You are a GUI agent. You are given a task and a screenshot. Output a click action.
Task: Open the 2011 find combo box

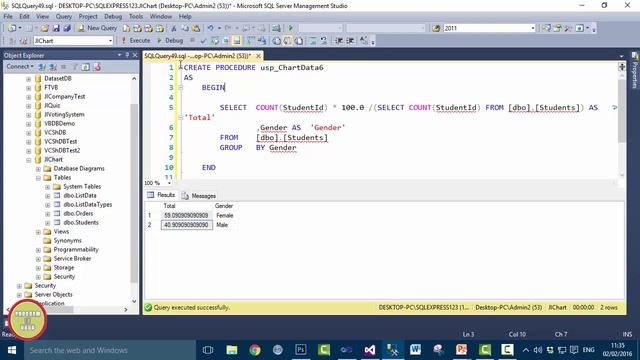pos(533,28)
